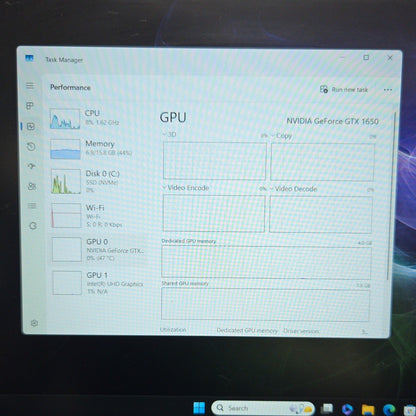Open the hamburger navigation menu
Viewport: 416px width, 416px height.
30,86
